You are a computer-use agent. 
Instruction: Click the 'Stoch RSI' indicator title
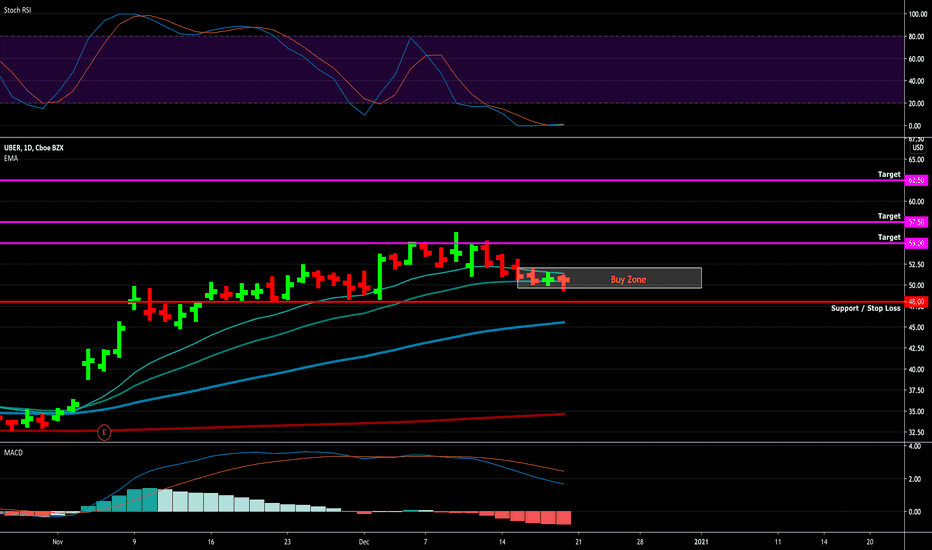(x=17, y=10)
